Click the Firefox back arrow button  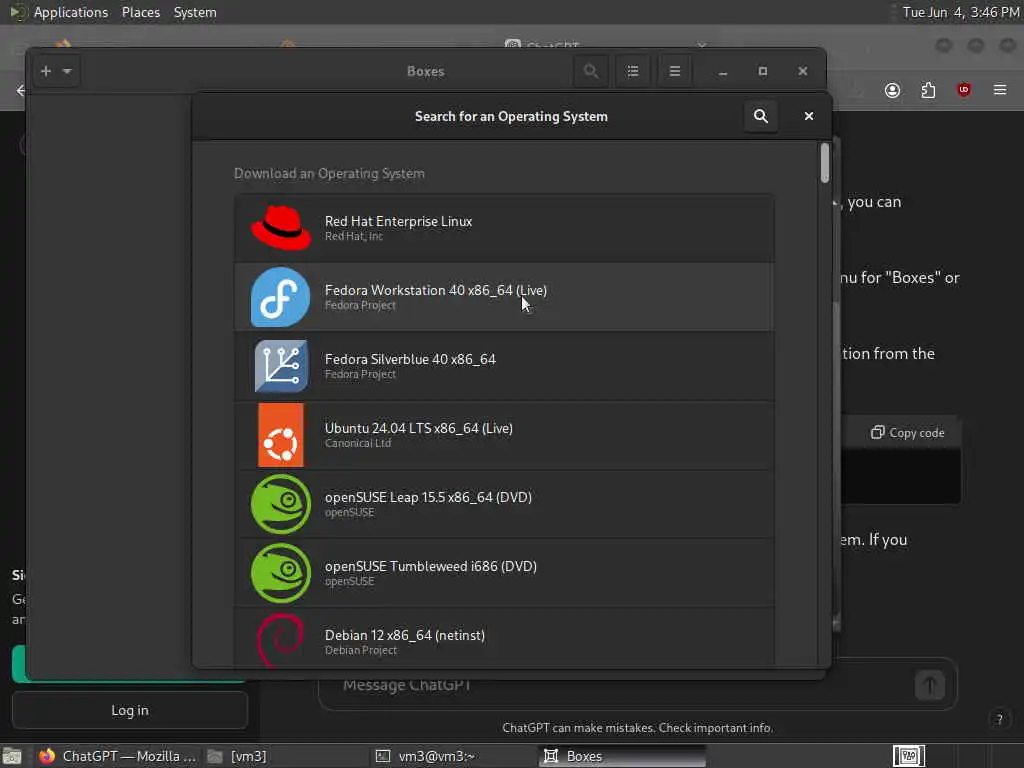tap(20, 90)
